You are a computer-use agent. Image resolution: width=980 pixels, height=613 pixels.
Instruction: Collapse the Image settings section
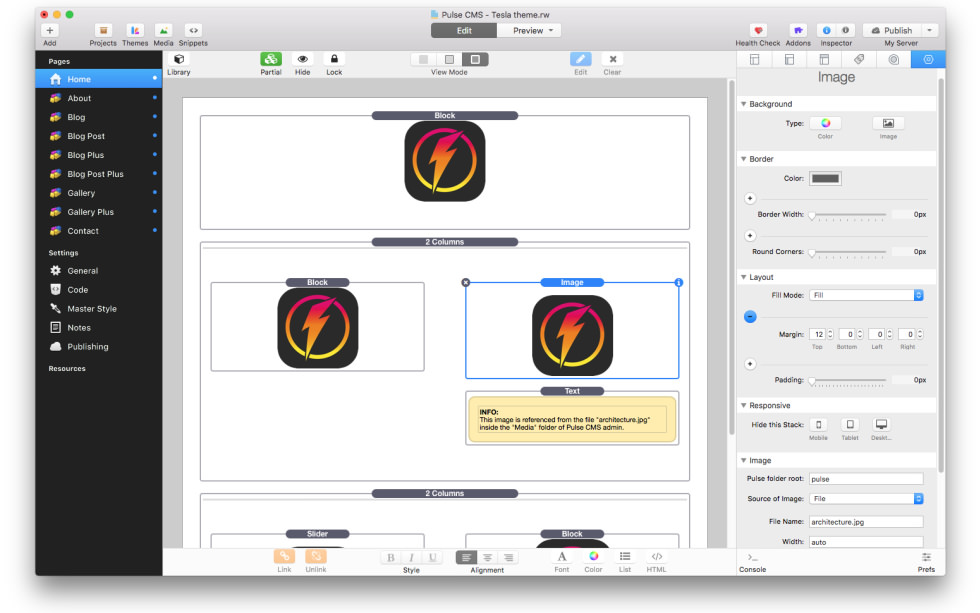pos(744,461)
